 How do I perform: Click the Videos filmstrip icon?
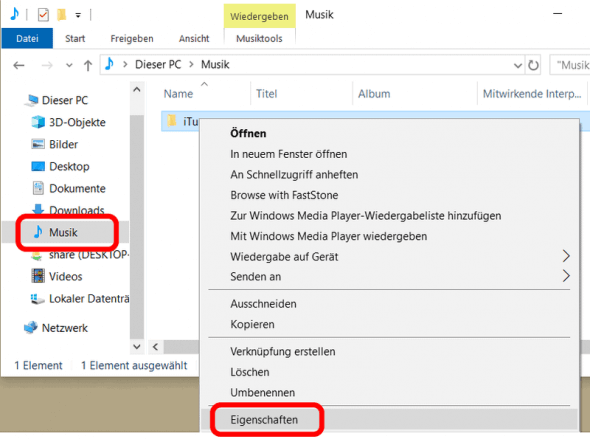38,276
